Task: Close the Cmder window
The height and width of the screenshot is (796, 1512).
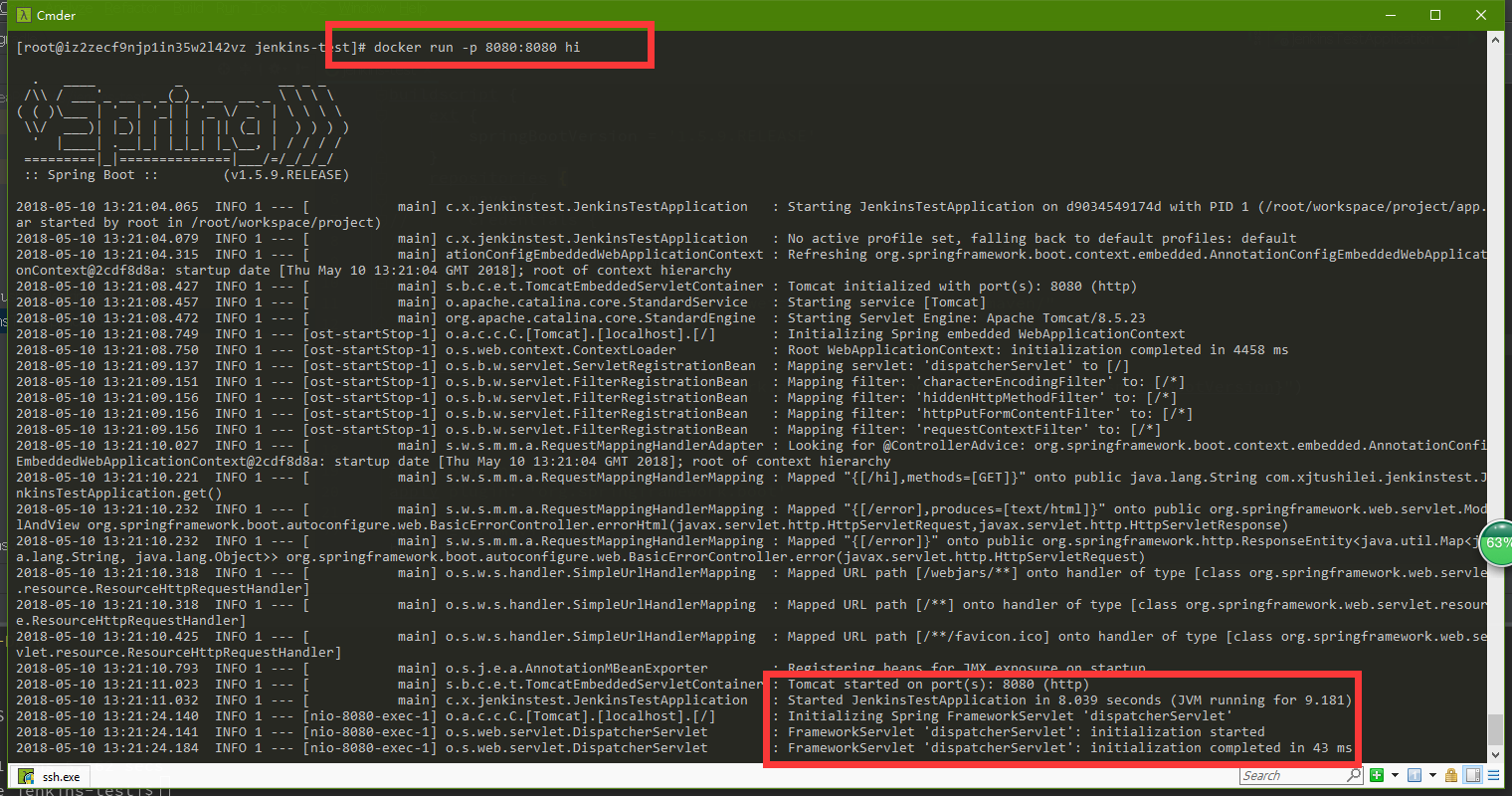Action: pos(1481,15)
